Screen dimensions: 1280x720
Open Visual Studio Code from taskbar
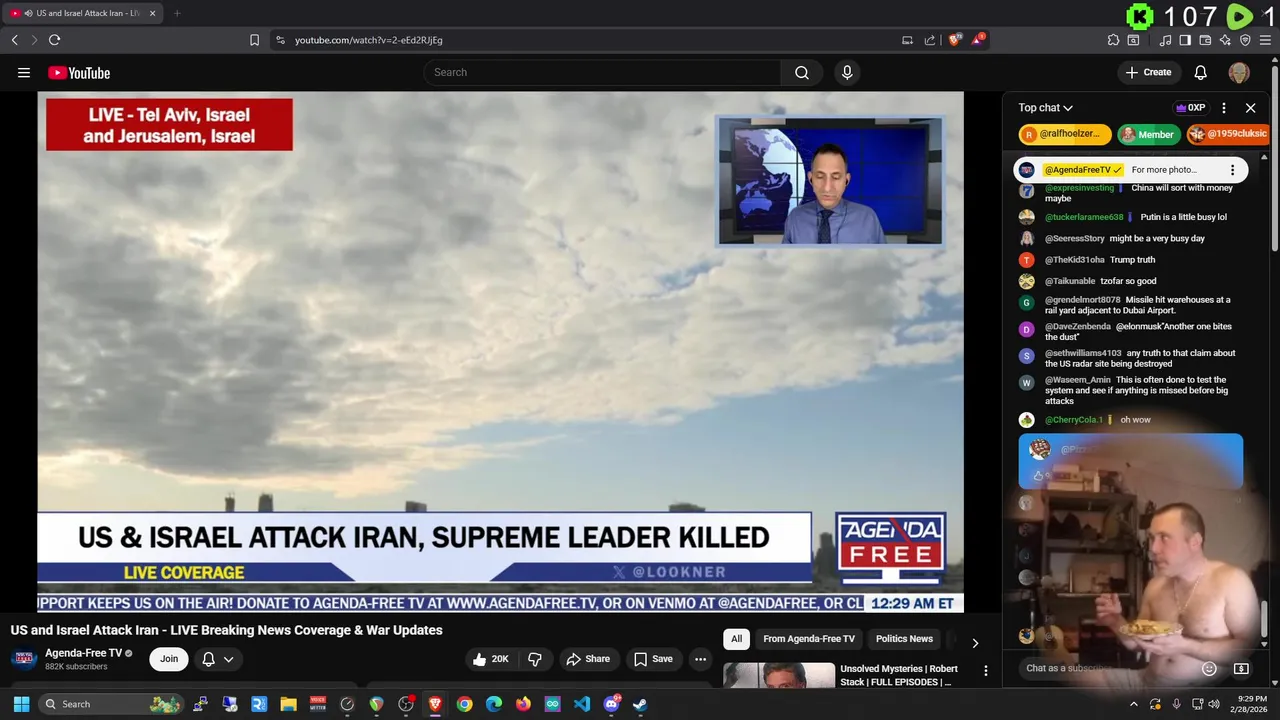click(x=582, y=704)
